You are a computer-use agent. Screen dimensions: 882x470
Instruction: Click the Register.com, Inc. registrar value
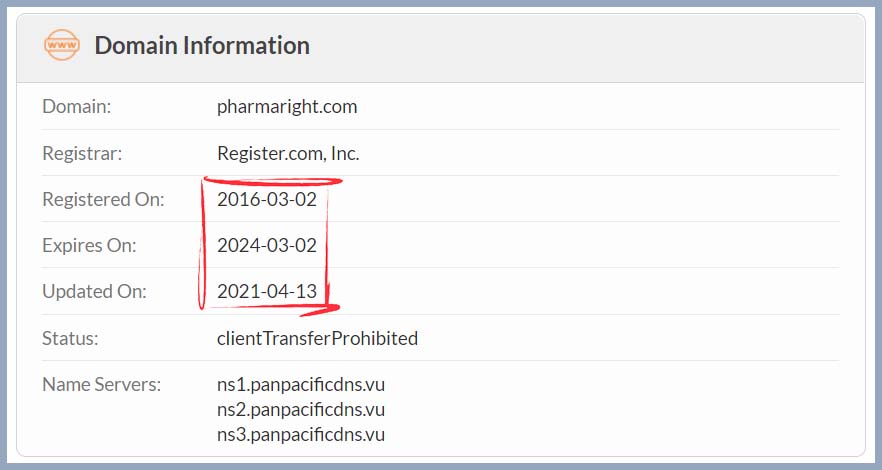pyautogui.click(x=288, y=153)
